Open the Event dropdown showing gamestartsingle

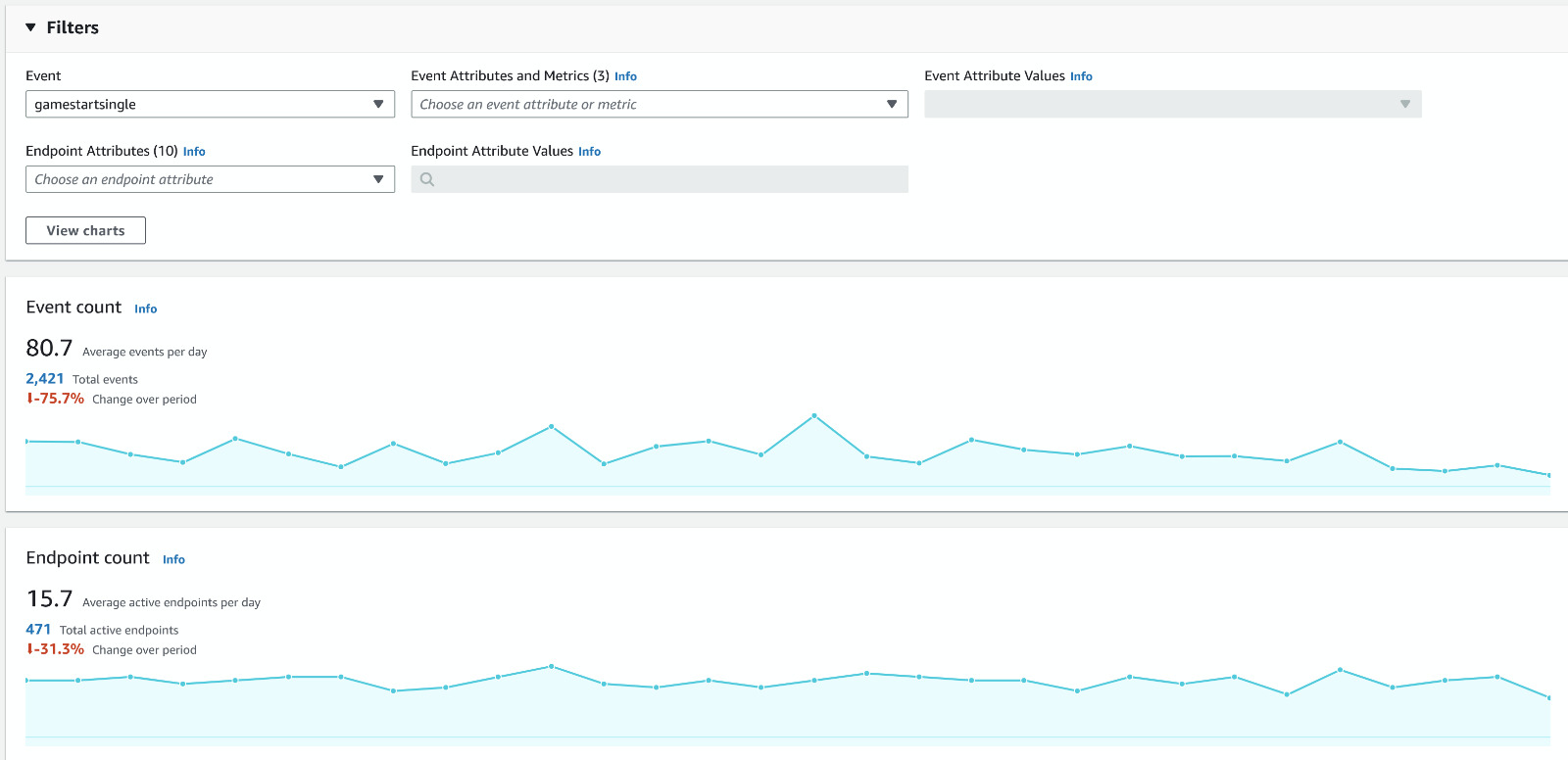click(210, 104)
